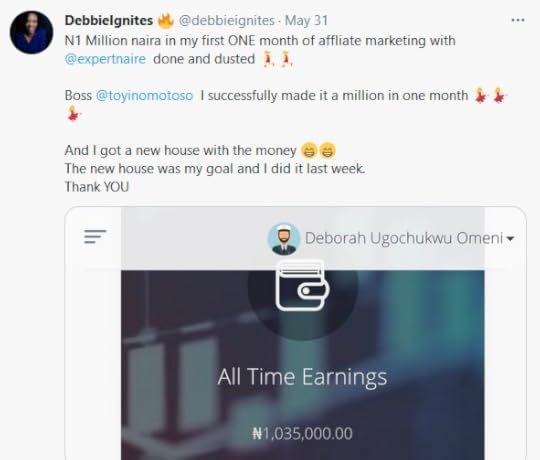The image size is (540, 460).
Task: Open the tweet's three-dot more menu
Action: 518,21
